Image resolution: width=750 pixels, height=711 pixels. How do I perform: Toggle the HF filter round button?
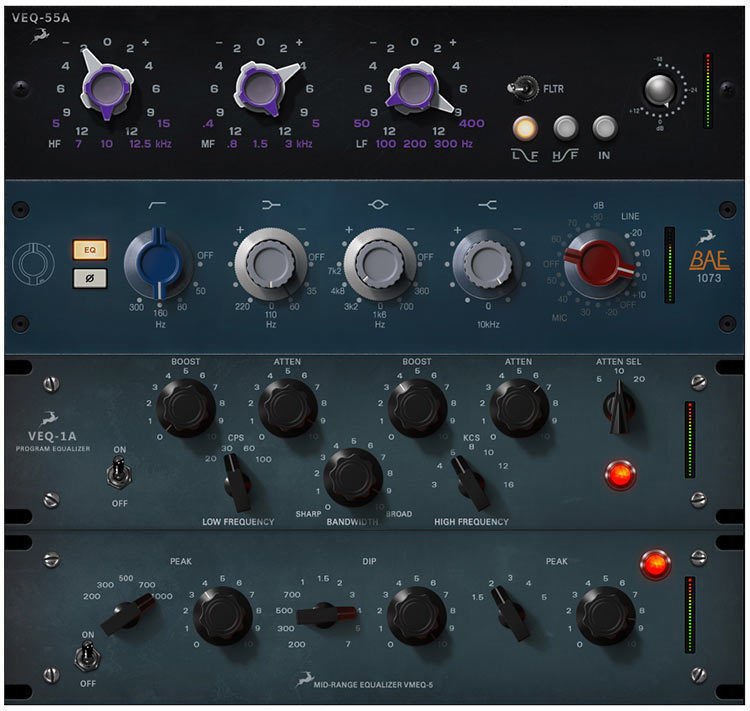pos(565,128)
